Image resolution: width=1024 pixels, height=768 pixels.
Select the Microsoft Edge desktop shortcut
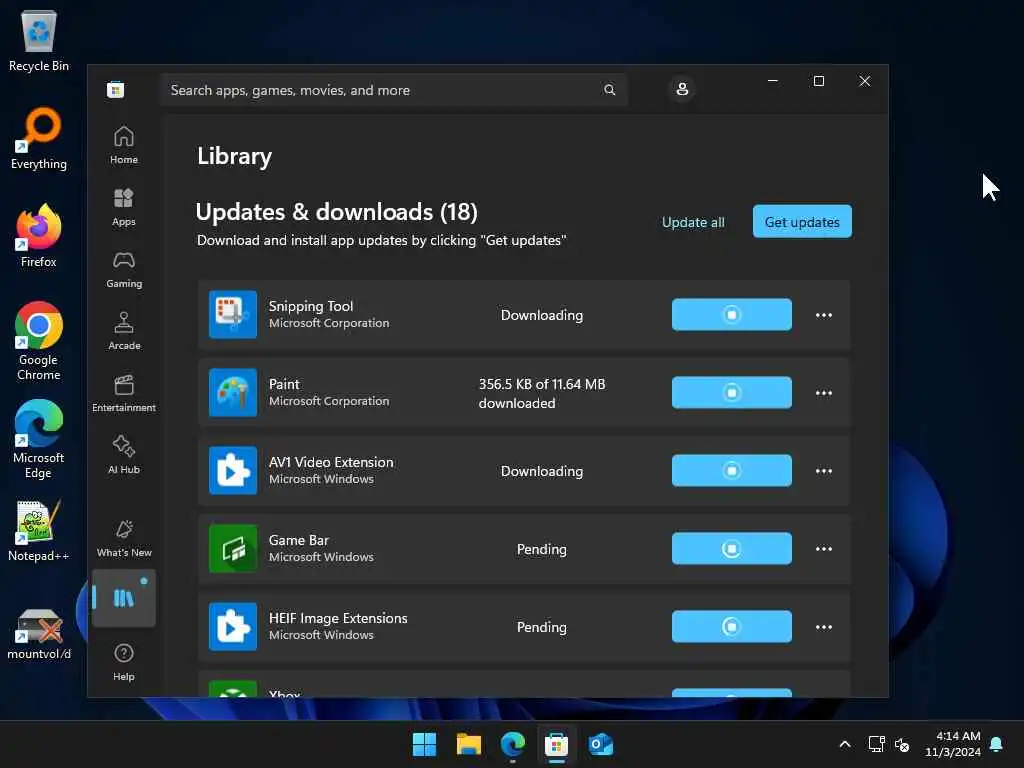[39, 439]
